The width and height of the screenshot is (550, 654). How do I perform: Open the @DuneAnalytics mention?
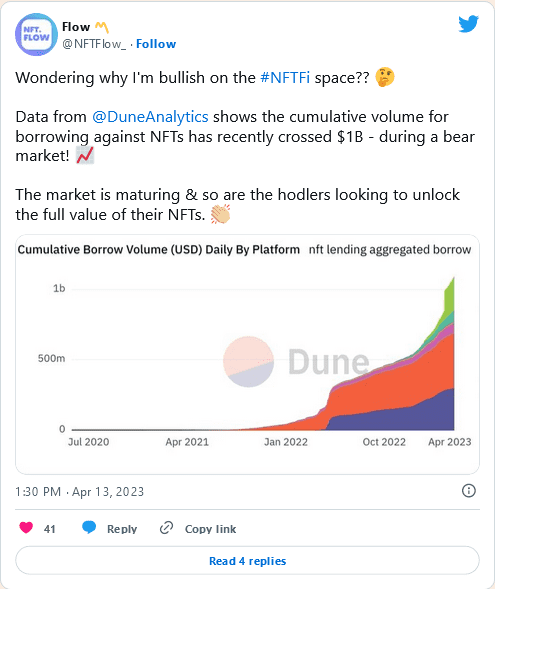click(150, 117)
